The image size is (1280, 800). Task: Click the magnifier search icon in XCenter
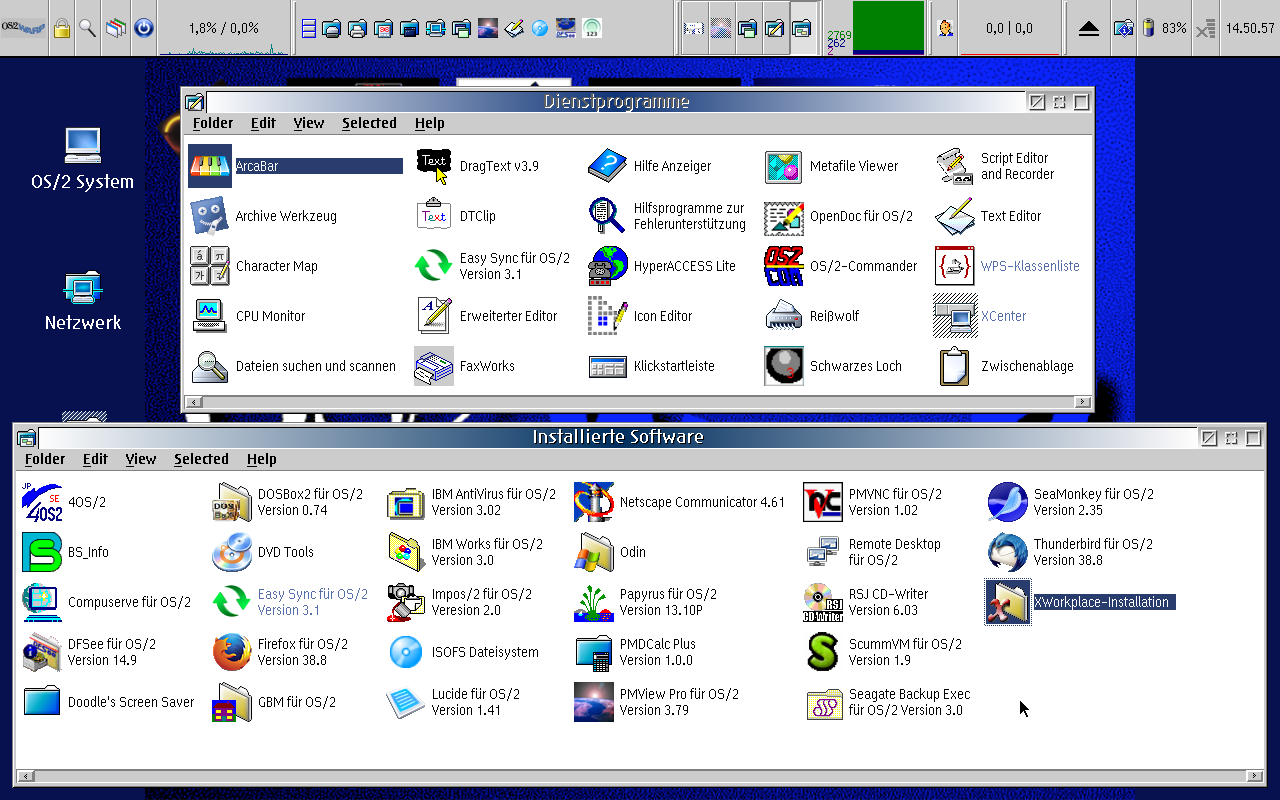point(88,28)
